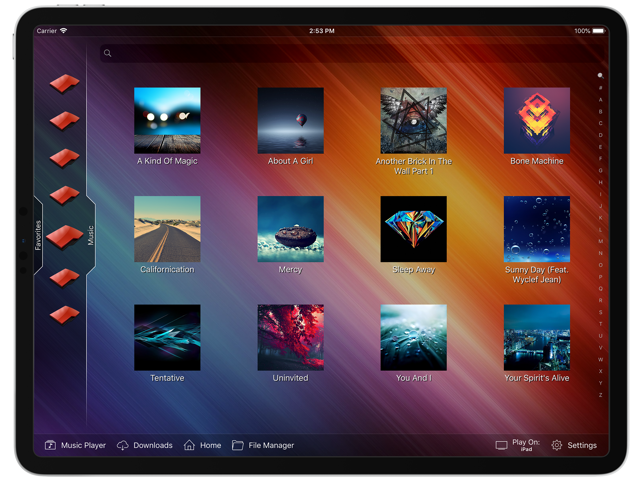Select the highlighted Music red tile
This screenshot has width=643, height=482.
tap(65, 236)
